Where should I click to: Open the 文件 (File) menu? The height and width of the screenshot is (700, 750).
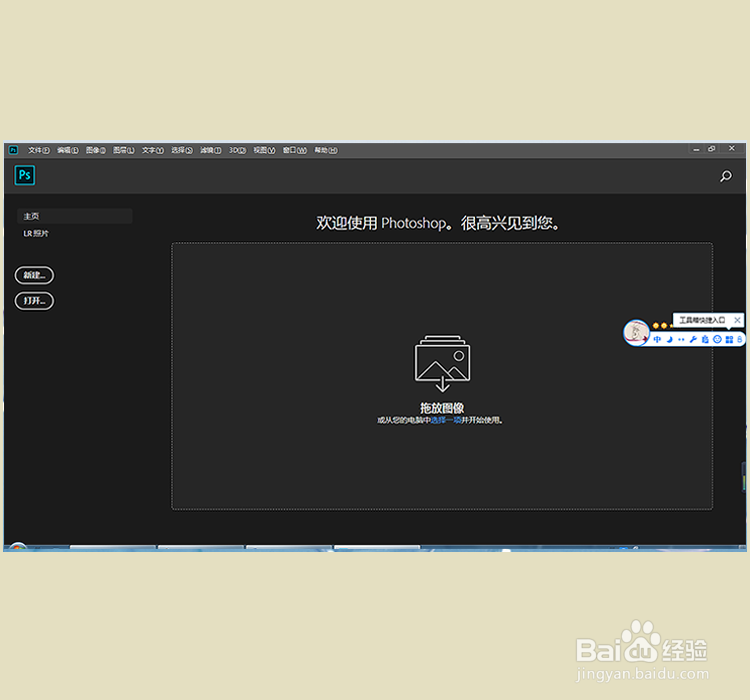coord(39,150)
